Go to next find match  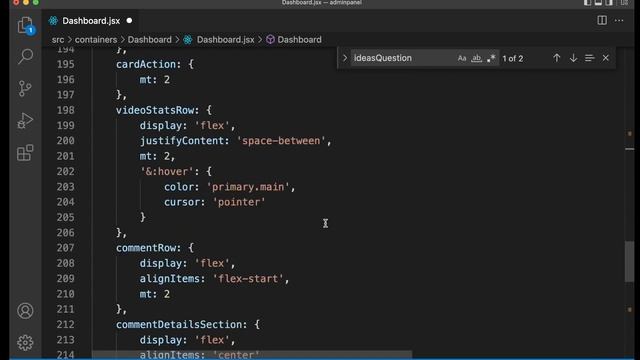click(x=573, y=58)
